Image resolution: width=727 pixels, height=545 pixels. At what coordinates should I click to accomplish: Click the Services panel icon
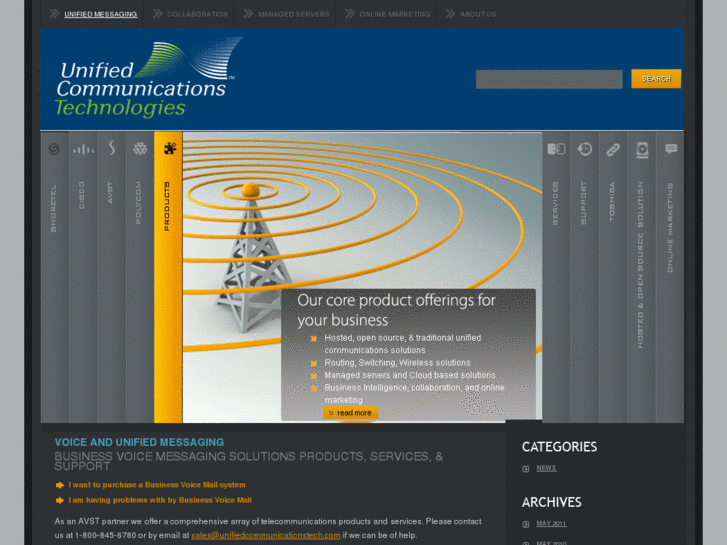click(556, 149)
